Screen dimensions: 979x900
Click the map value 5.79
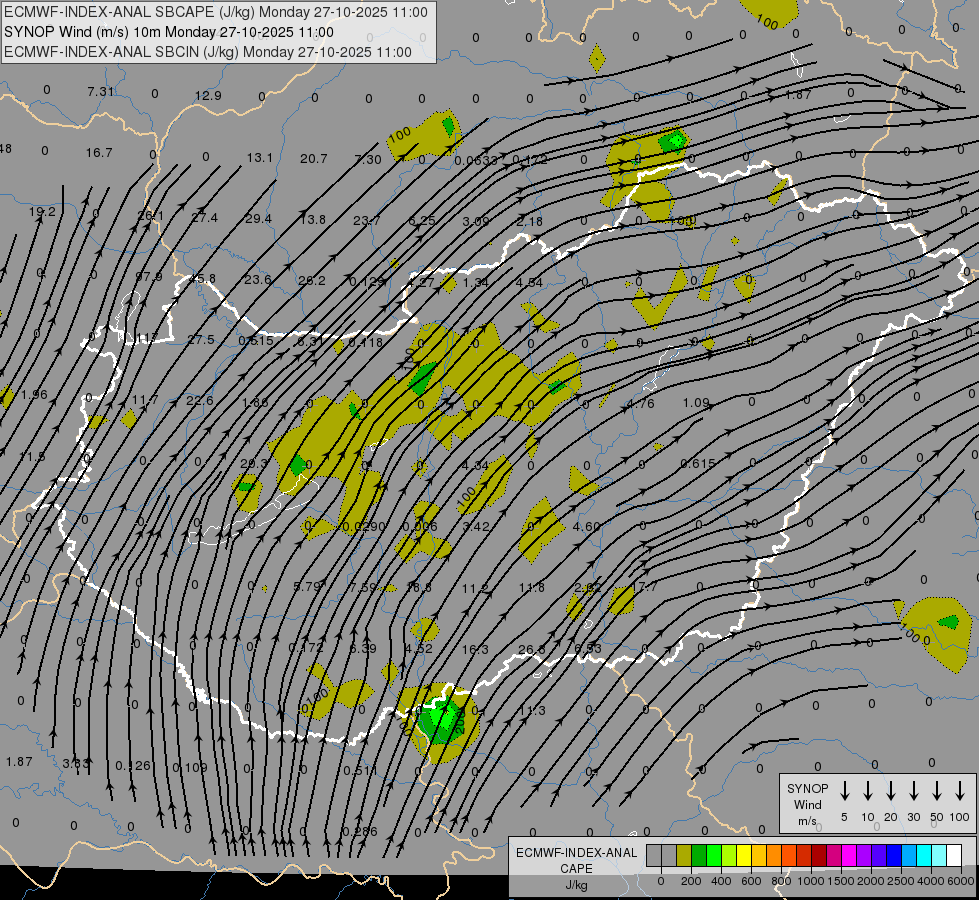coord(307,586)
